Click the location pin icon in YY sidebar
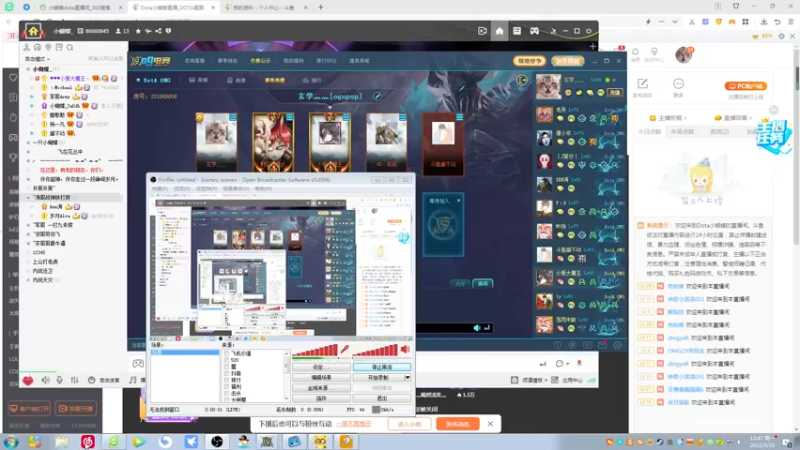The width and height of the screenshot is (800, 450). 48,47
